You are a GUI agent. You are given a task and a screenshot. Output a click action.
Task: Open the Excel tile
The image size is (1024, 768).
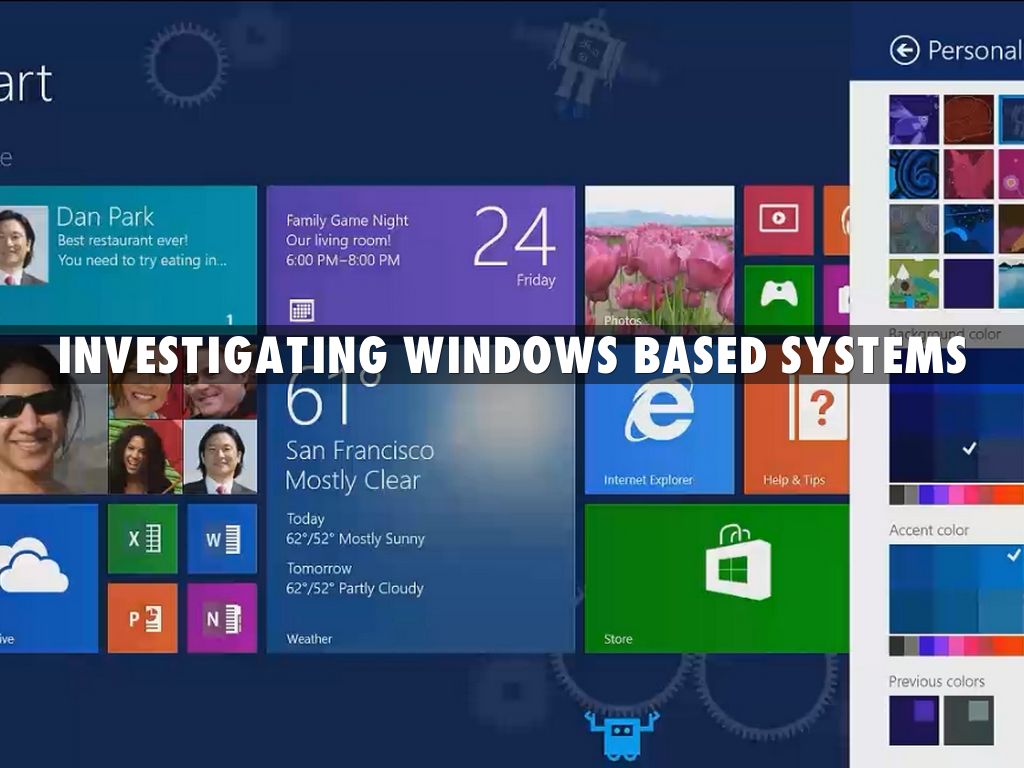[x=142, y=538]
